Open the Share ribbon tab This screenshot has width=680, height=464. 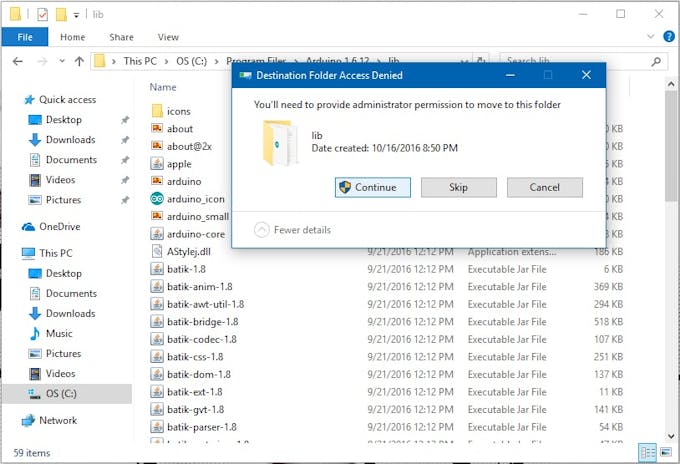[x=121, y=37]
